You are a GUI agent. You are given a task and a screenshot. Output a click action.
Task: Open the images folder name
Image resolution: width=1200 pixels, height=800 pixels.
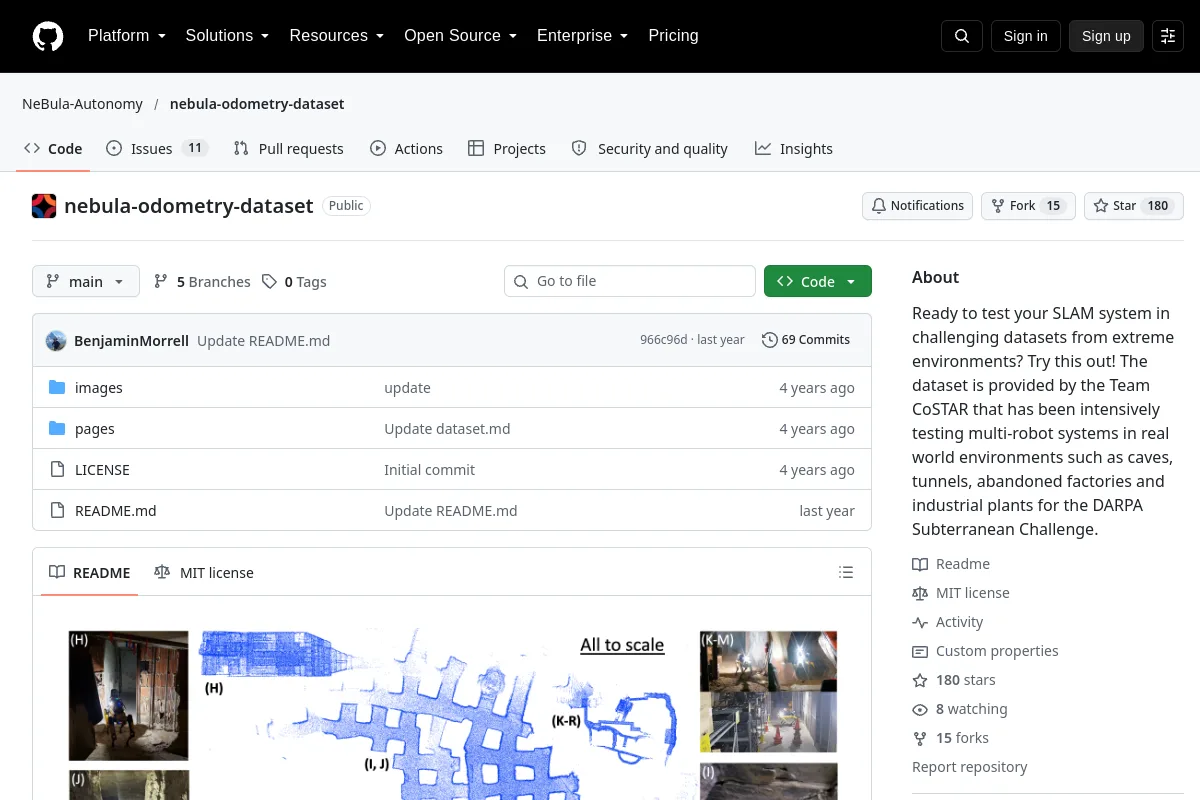99,388
